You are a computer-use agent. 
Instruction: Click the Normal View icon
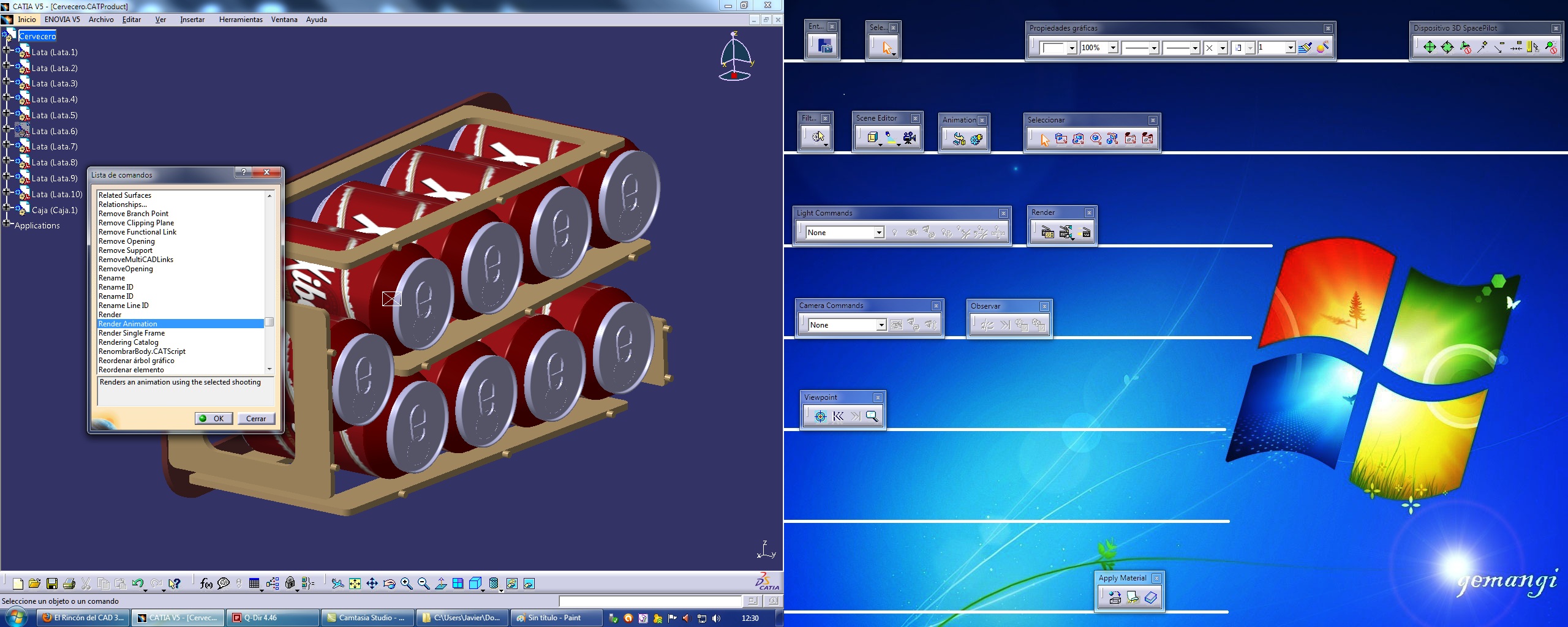440,584
